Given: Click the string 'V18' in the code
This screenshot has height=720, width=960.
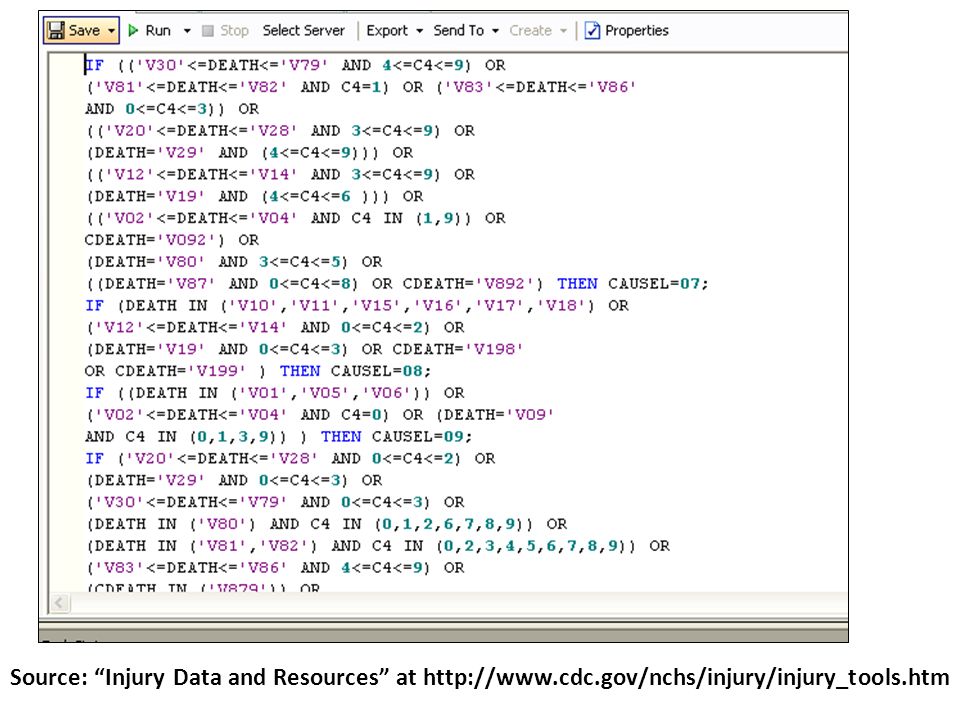Looking at the screenshot, I should [x=561, y=306].
